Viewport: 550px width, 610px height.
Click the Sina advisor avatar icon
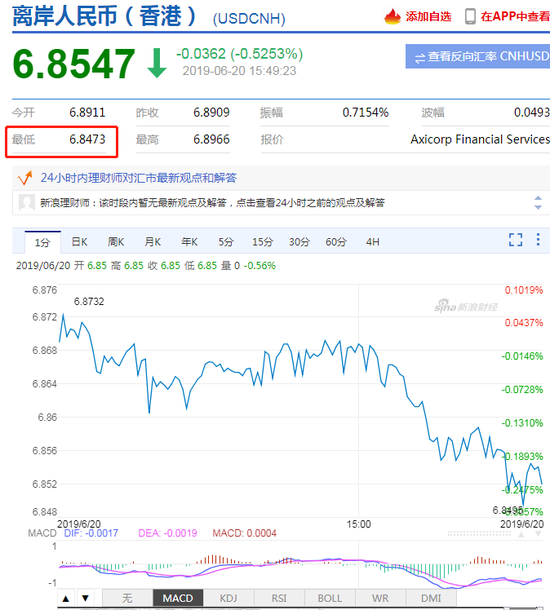(x=27, y=202)
